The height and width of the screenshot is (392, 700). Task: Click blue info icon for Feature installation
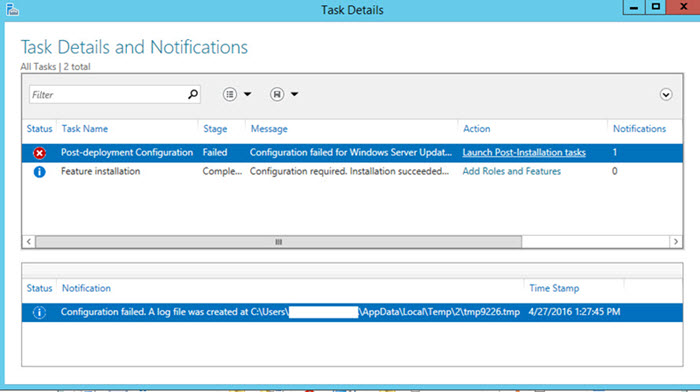tap(39, 171)
